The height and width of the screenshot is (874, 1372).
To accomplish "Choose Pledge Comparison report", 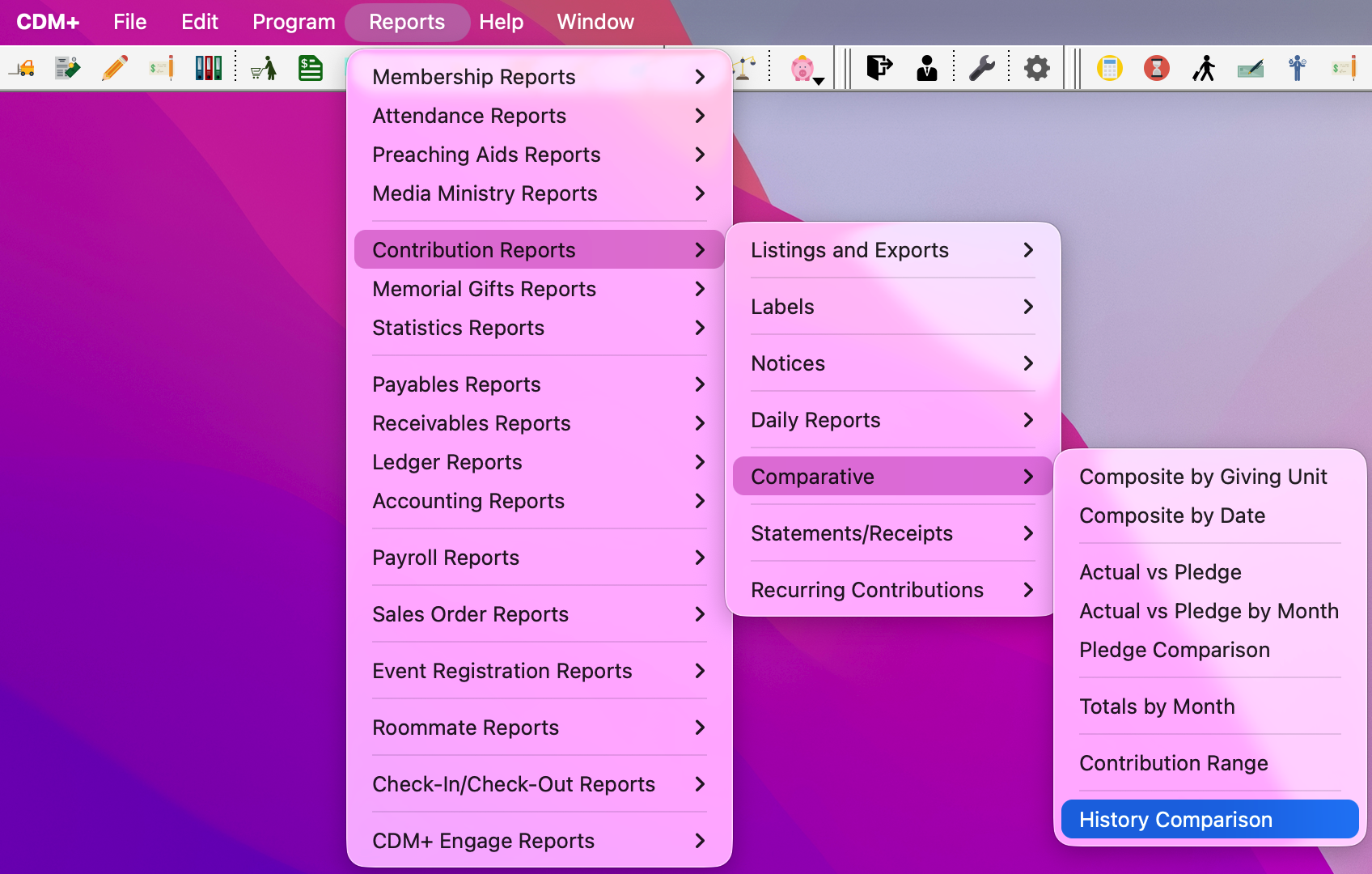I will click(1209, 650).
